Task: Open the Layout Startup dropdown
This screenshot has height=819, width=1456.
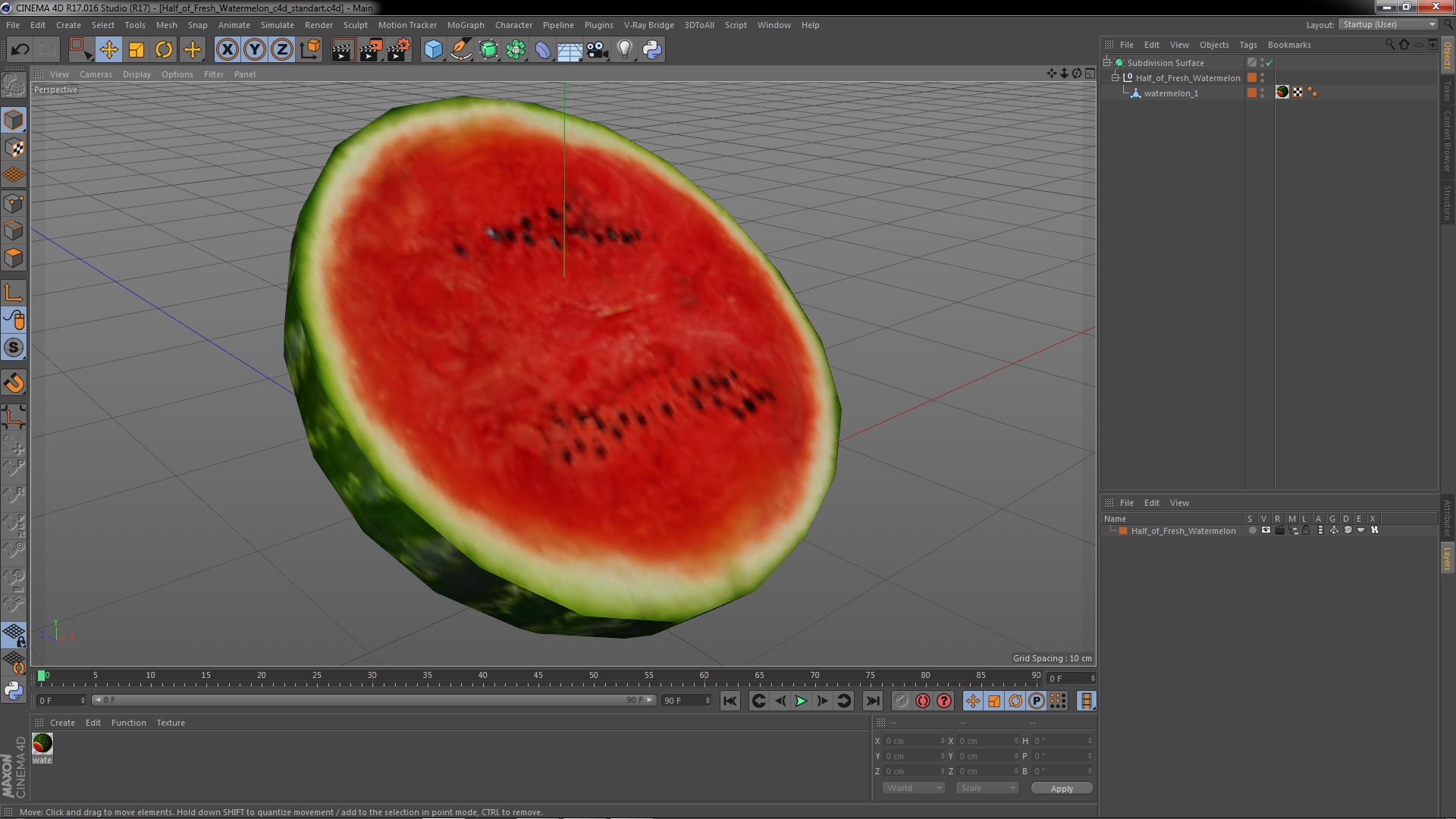Action: (1389, 24)
